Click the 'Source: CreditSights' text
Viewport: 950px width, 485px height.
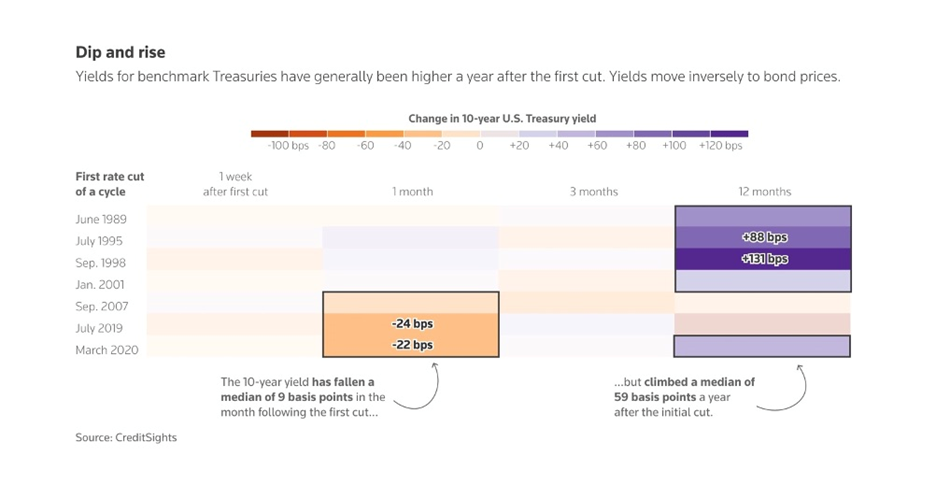(125, 438)
